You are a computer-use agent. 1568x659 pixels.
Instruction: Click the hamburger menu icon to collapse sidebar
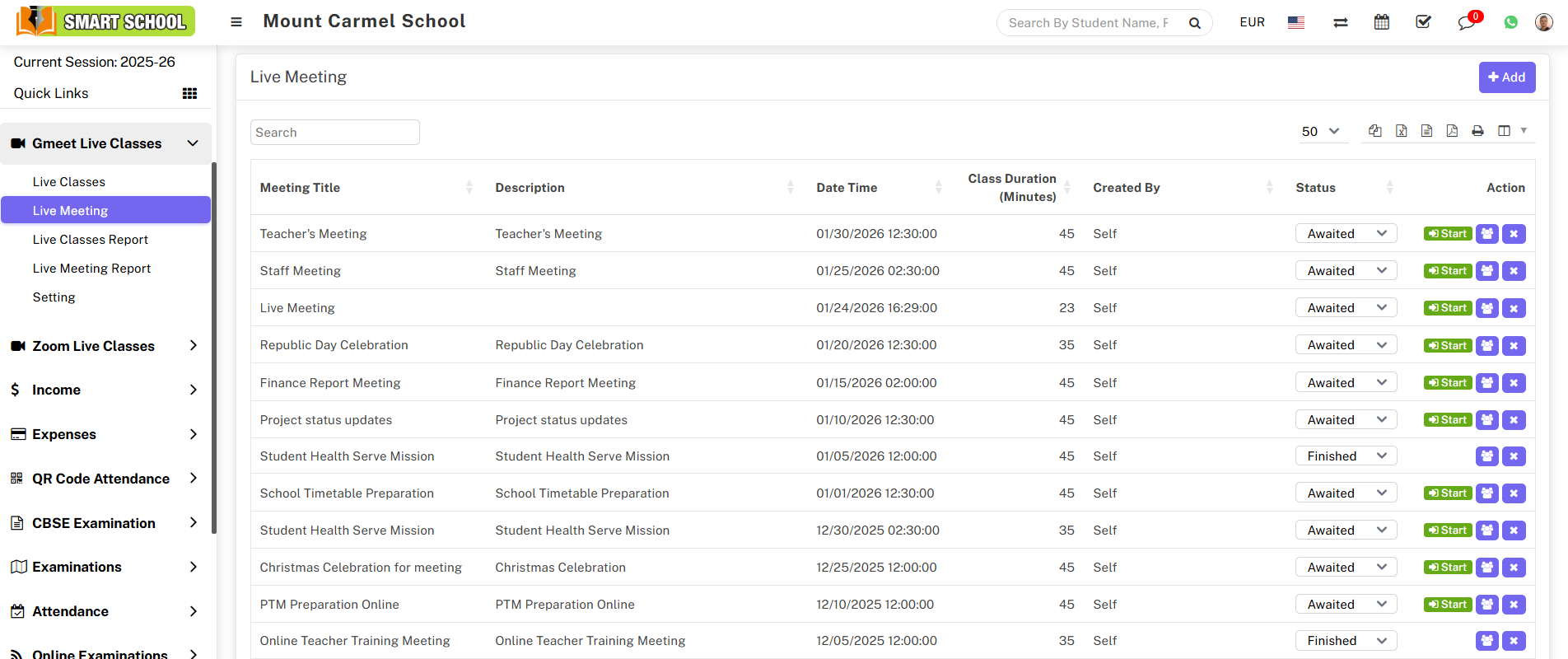(236, 22)
